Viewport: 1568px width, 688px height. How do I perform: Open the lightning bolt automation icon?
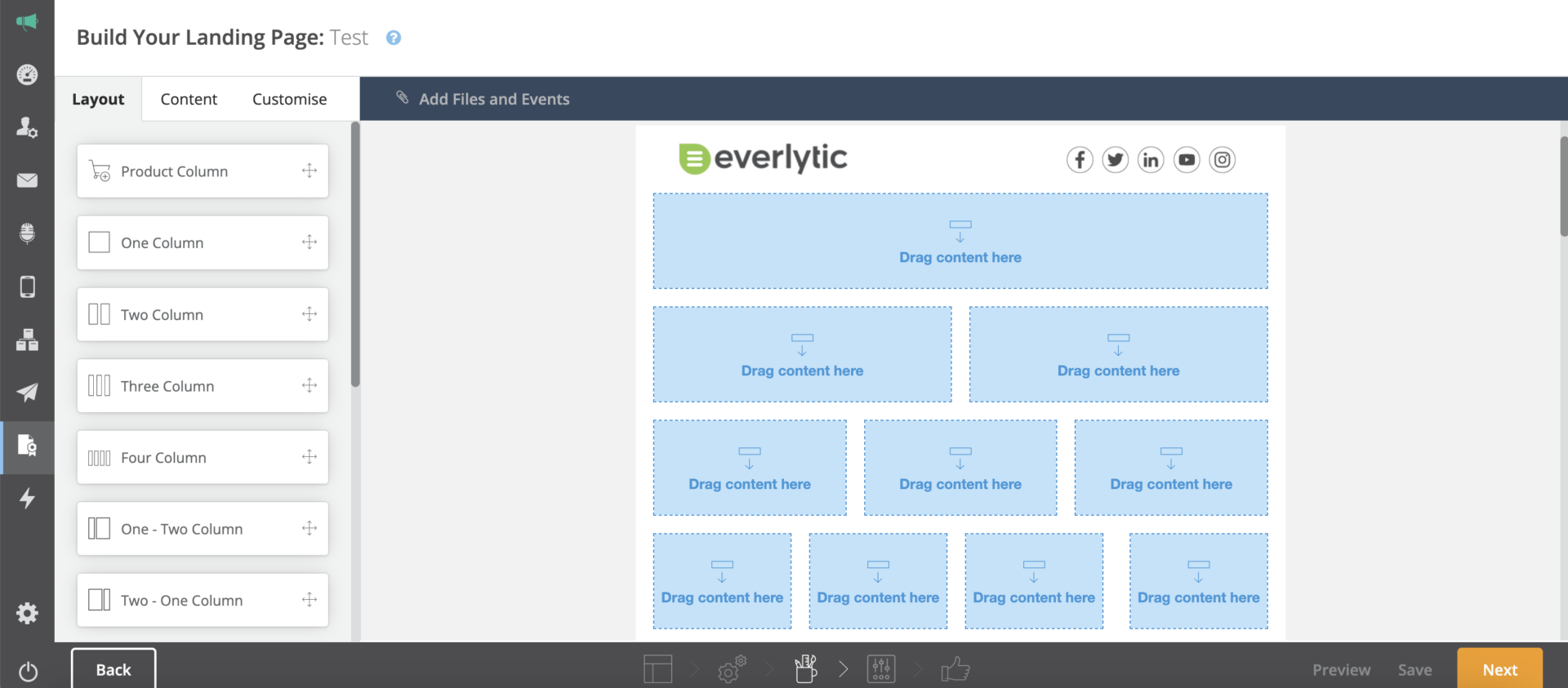pos(27,499)
